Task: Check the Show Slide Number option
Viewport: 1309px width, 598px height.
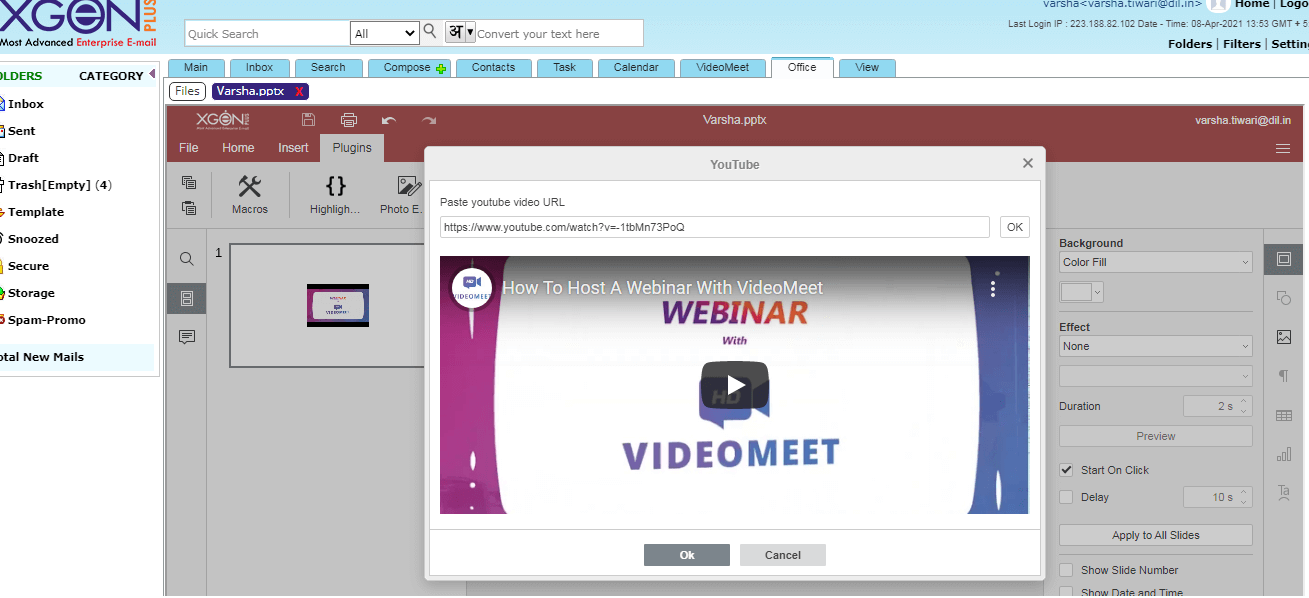Action: (1067, 570)
